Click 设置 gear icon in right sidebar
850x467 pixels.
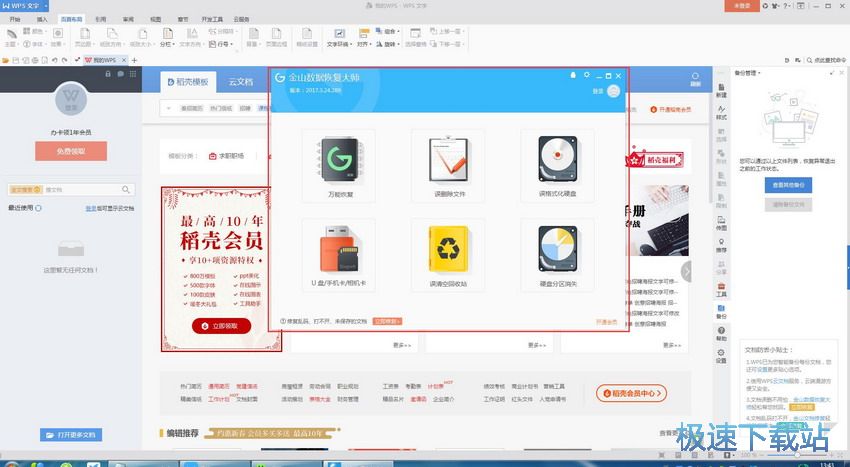(721, 356)
